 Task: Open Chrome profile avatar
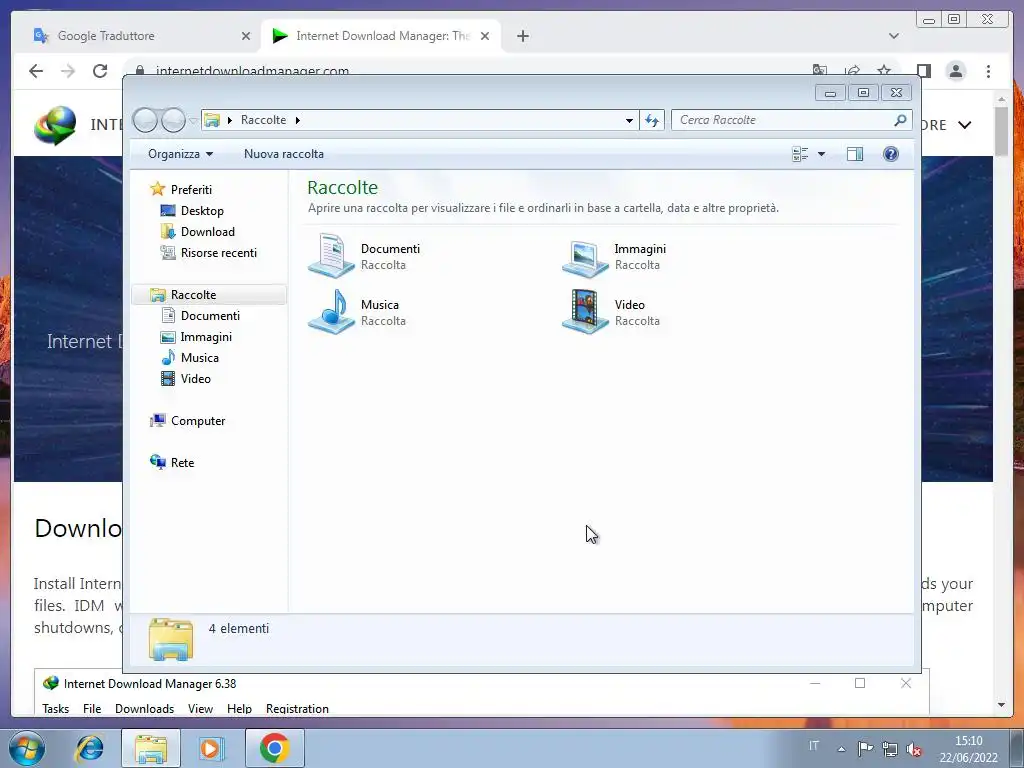pyautogui.click(x=956, y=71)
